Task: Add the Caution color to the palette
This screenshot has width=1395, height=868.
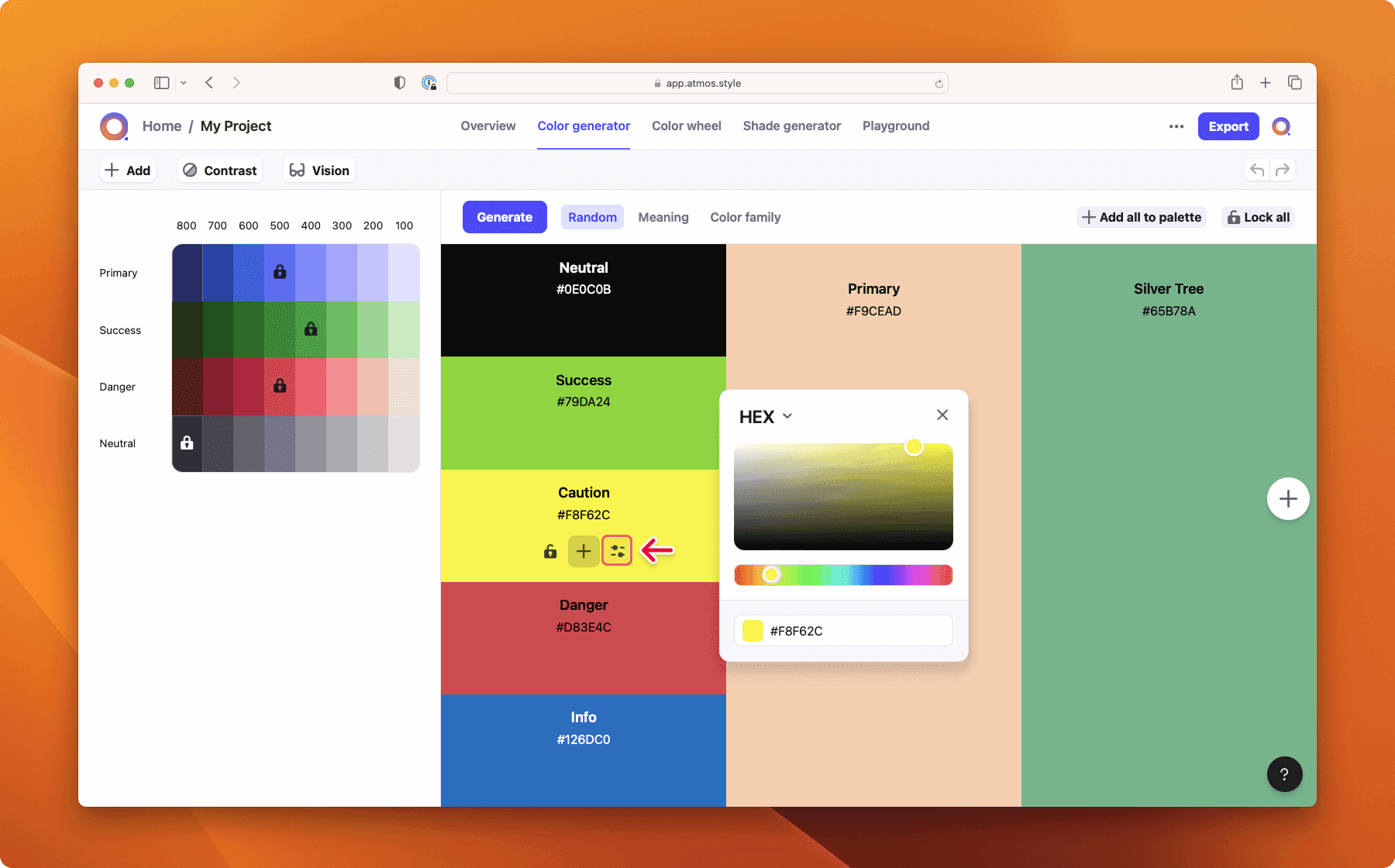Action: coord(583,551)
